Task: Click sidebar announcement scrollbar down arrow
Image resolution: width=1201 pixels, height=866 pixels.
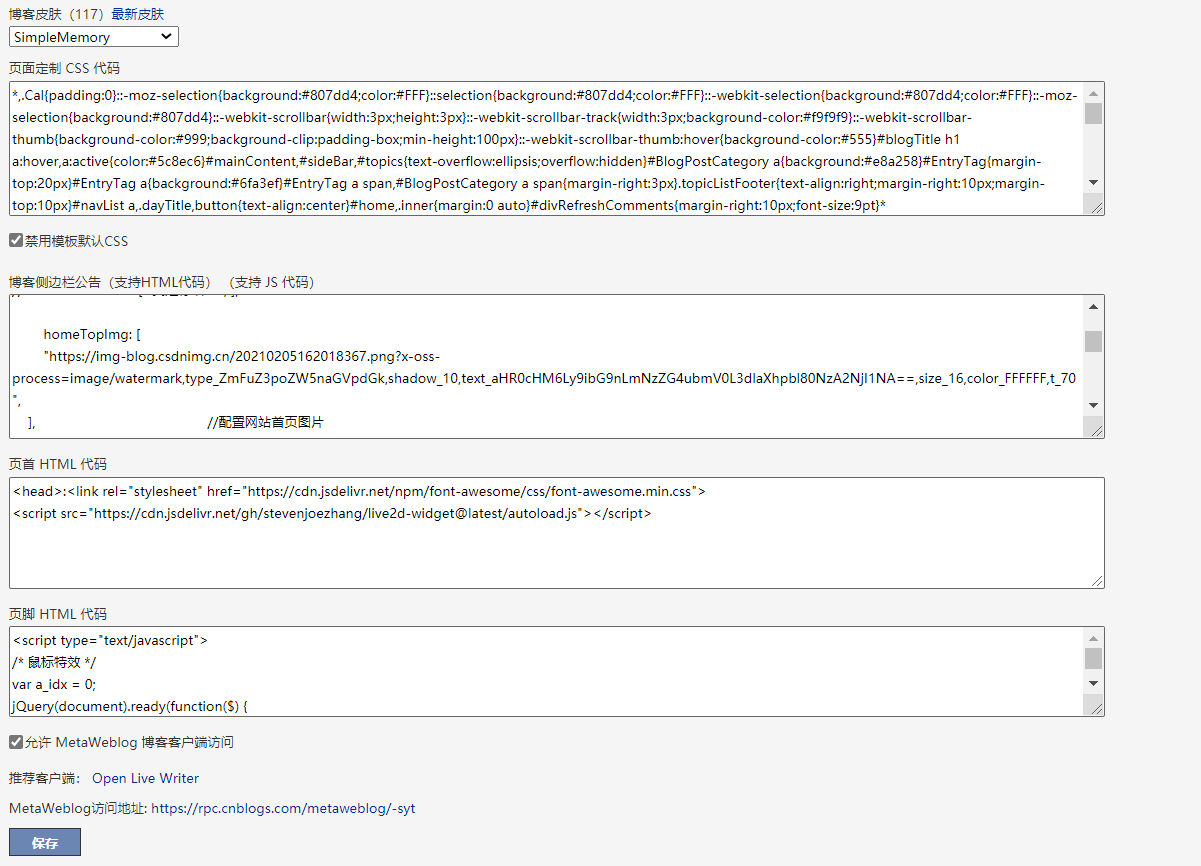Action: 1093,405
